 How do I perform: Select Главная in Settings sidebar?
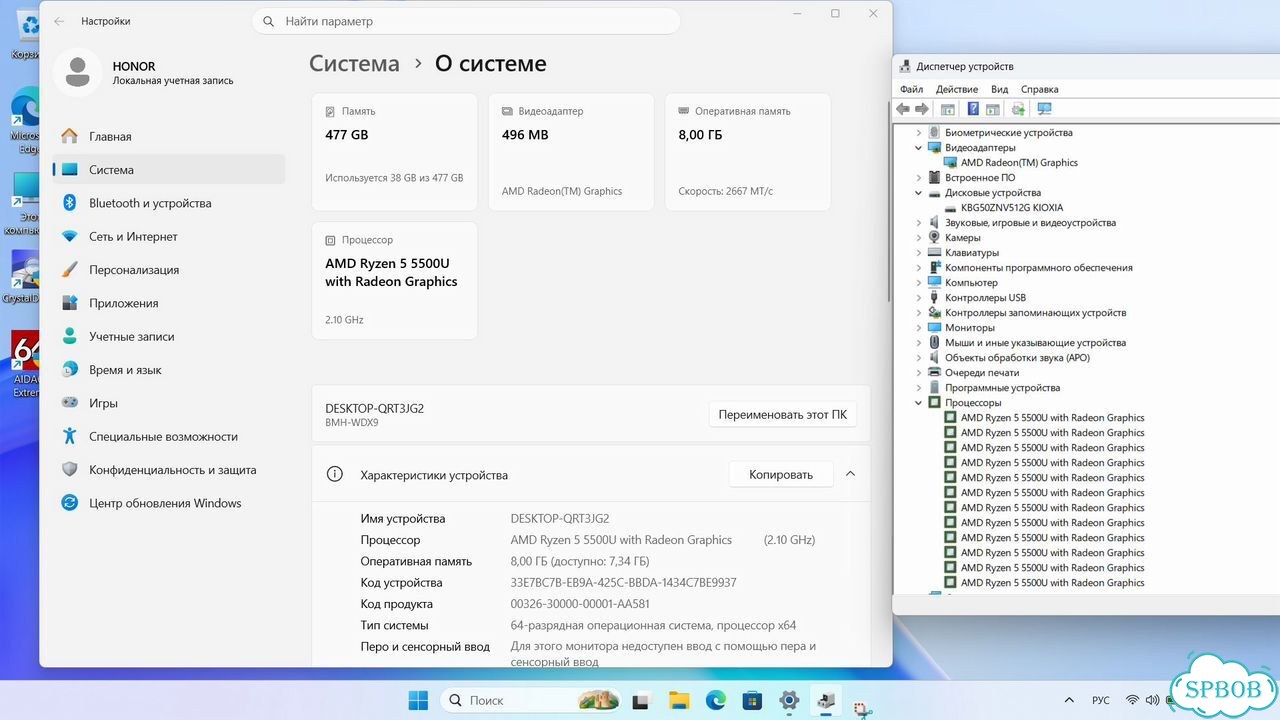point(168,136)
